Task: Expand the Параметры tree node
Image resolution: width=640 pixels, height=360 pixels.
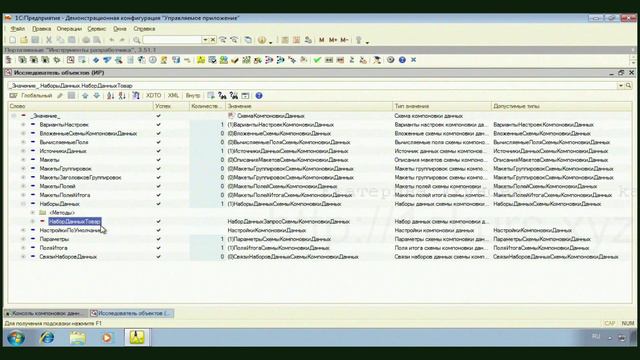Action: [23, 239]
